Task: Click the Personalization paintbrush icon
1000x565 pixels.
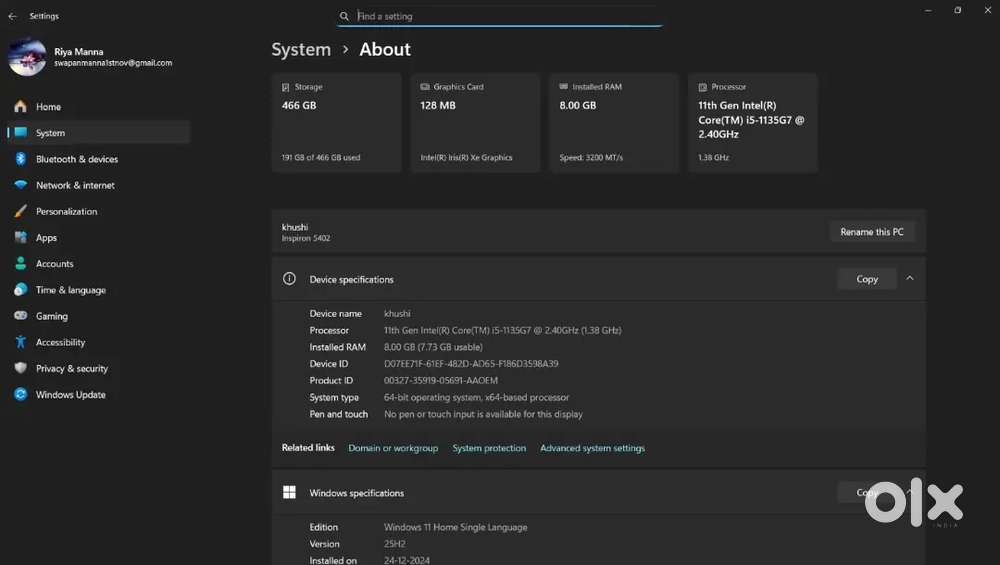Action: (20, 211)
